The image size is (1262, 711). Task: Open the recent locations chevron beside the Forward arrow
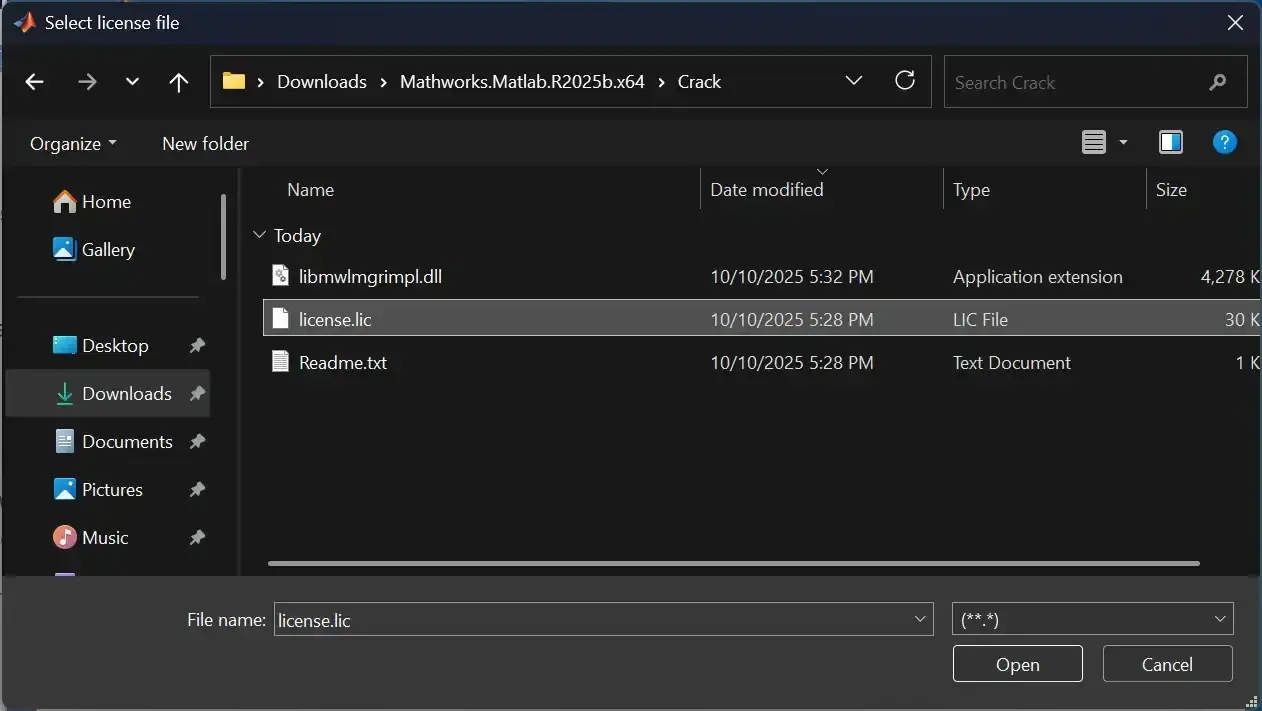coord(132,82)
